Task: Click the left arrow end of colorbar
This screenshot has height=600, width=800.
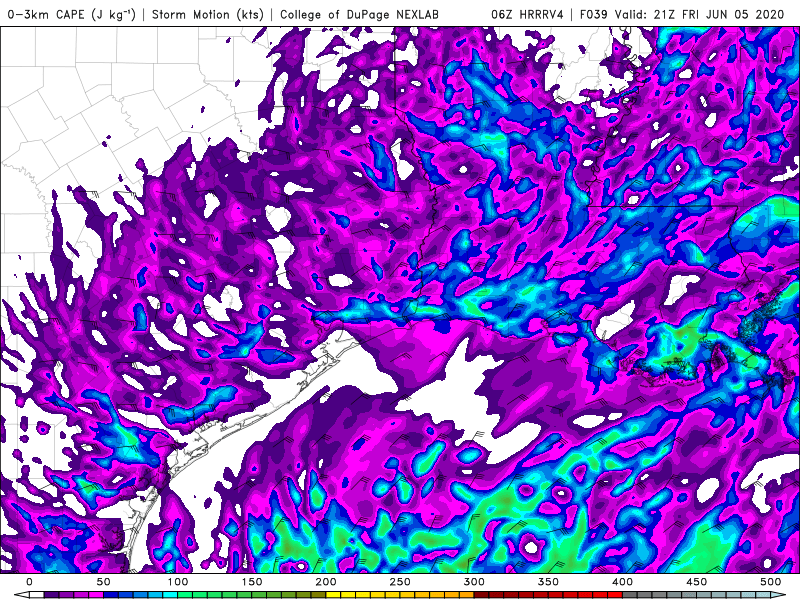Action: click(21, 595)
